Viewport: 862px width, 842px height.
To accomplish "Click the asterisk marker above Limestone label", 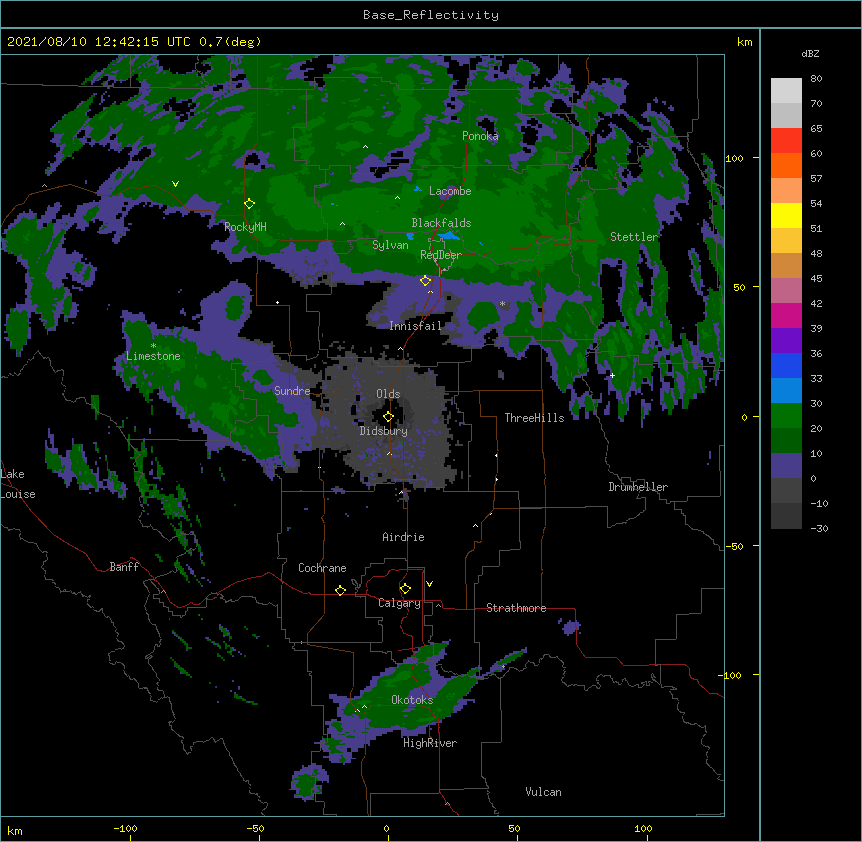I will (153, 346).
